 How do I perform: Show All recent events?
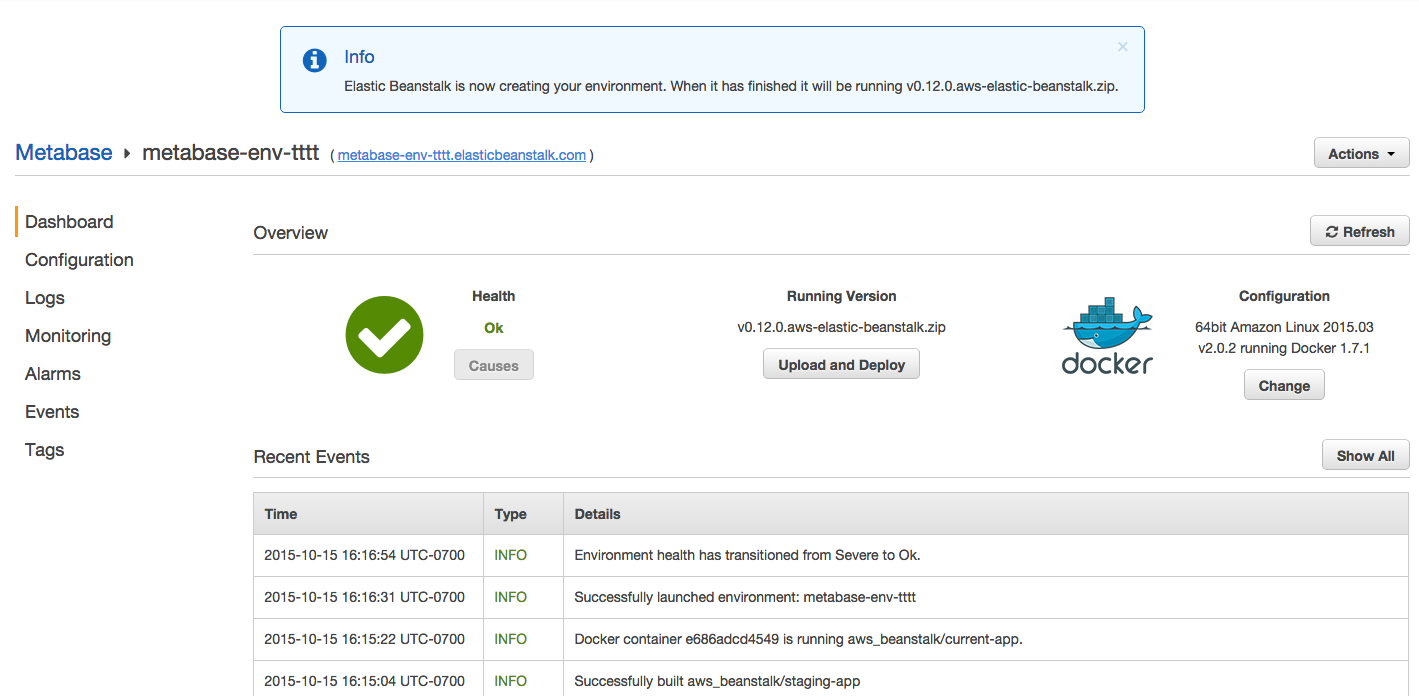pos(1365,455)
